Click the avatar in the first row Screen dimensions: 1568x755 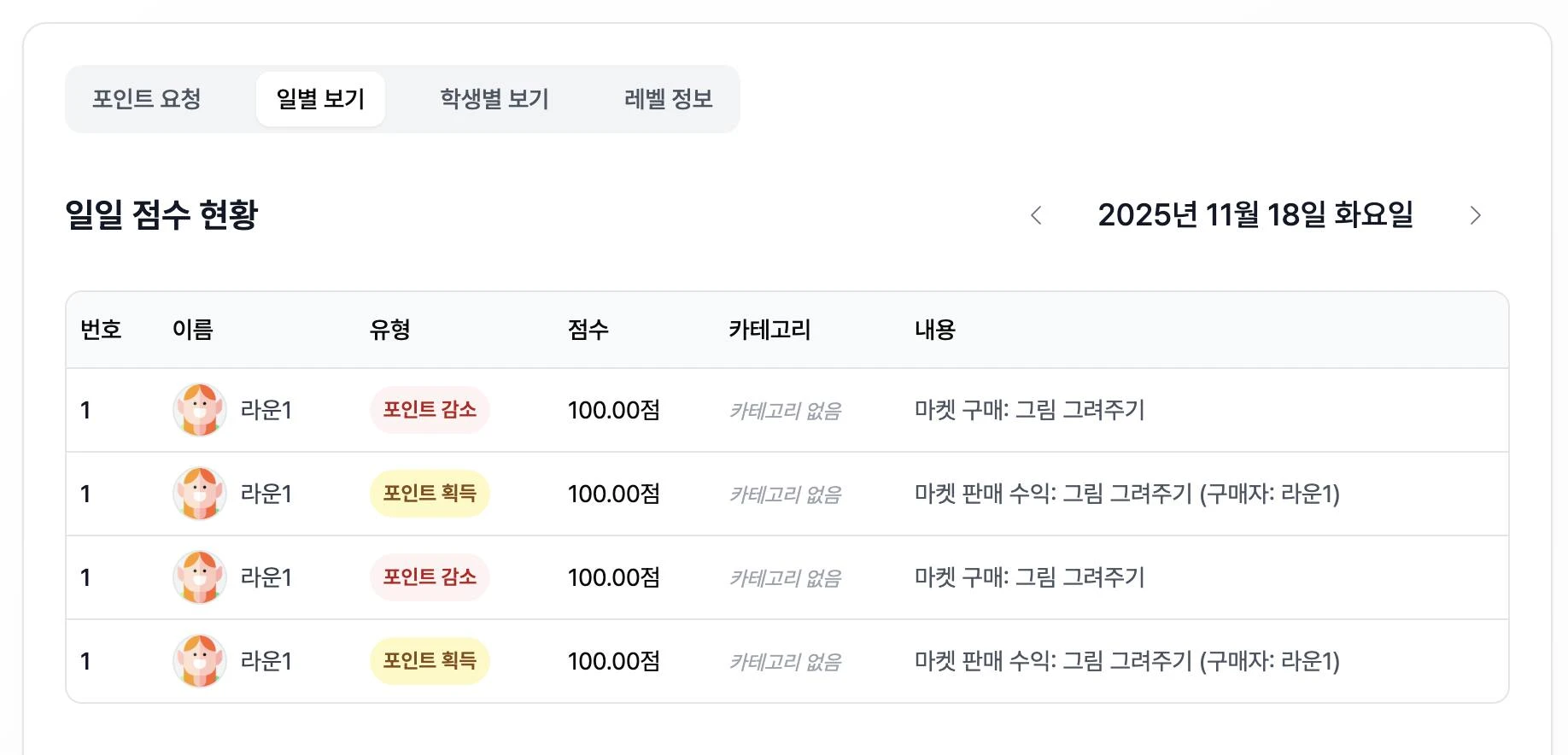click(x=200, y=410)
